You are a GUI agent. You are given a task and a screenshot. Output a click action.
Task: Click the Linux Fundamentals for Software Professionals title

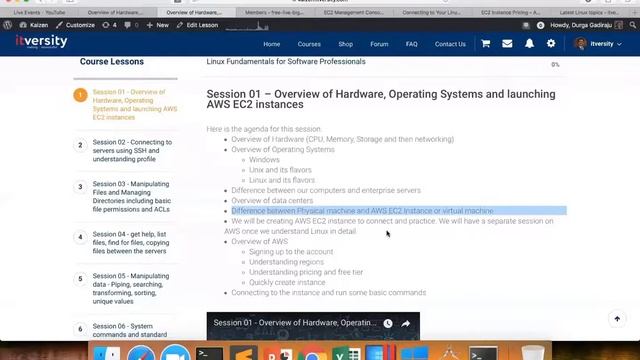[286, 62]
